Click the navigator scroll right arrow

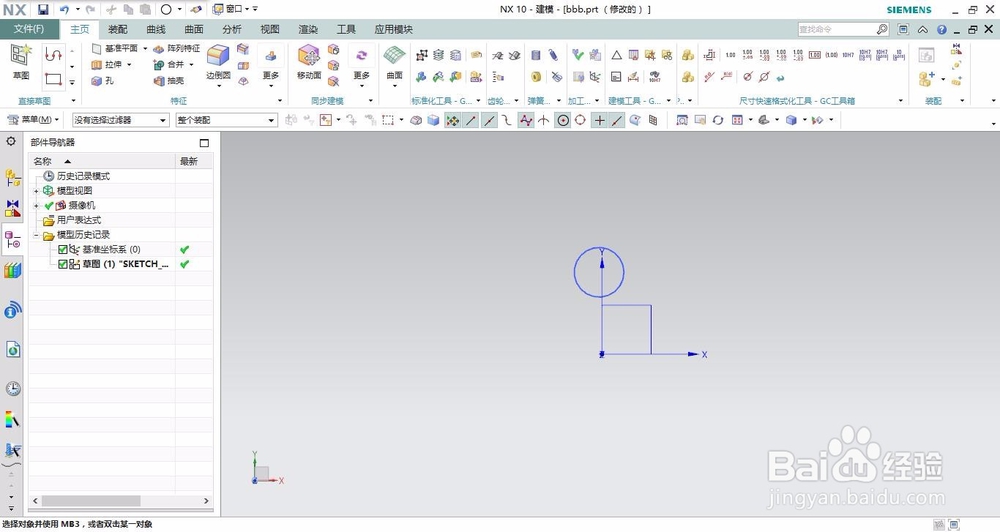(206, 501)
